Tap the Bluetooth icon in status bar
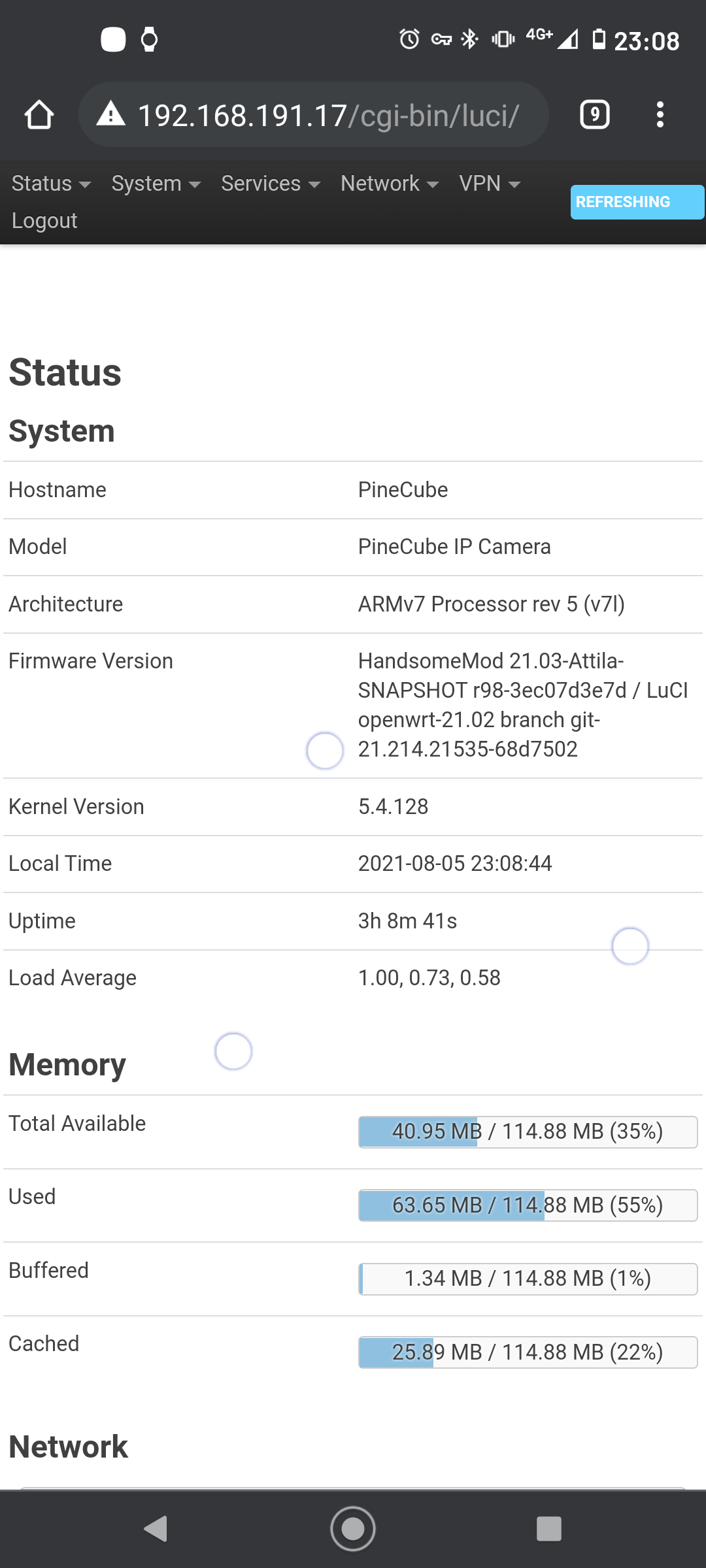 pos(469,40)
